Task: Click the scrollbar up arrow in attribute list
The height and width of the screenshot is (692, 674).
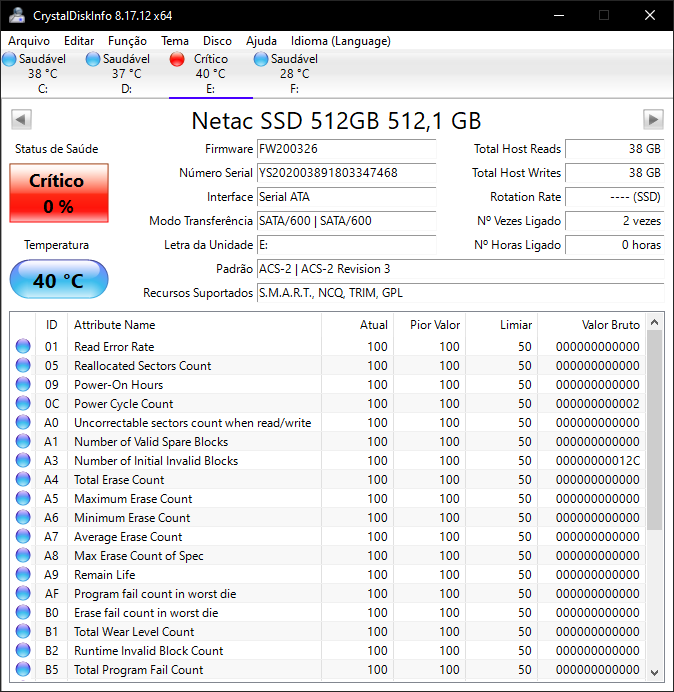Action: (x=655, y=323)
